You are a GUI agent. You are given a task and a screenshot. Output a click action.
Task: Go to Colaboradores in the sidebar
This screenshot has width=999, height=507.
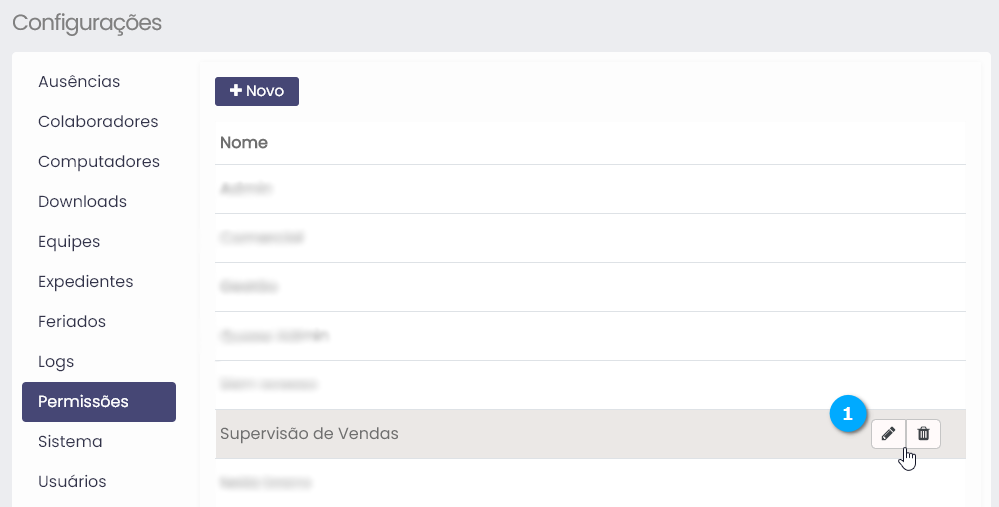(x=98, y=121)
